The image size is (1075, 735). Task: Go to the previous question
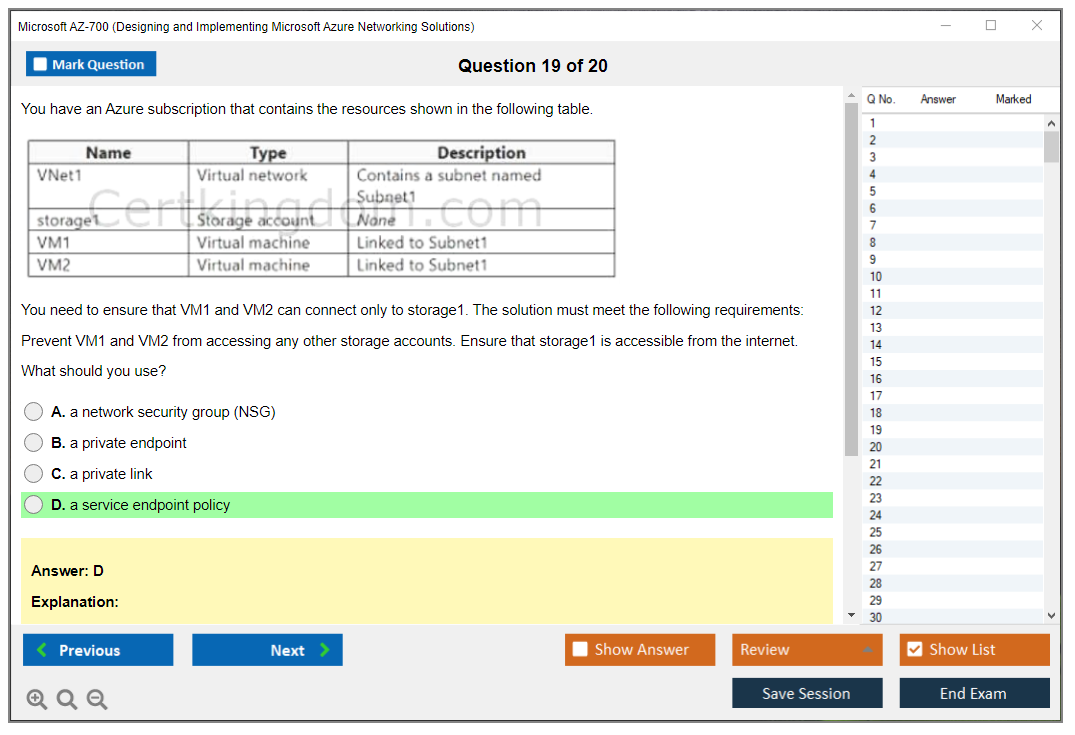98,650
